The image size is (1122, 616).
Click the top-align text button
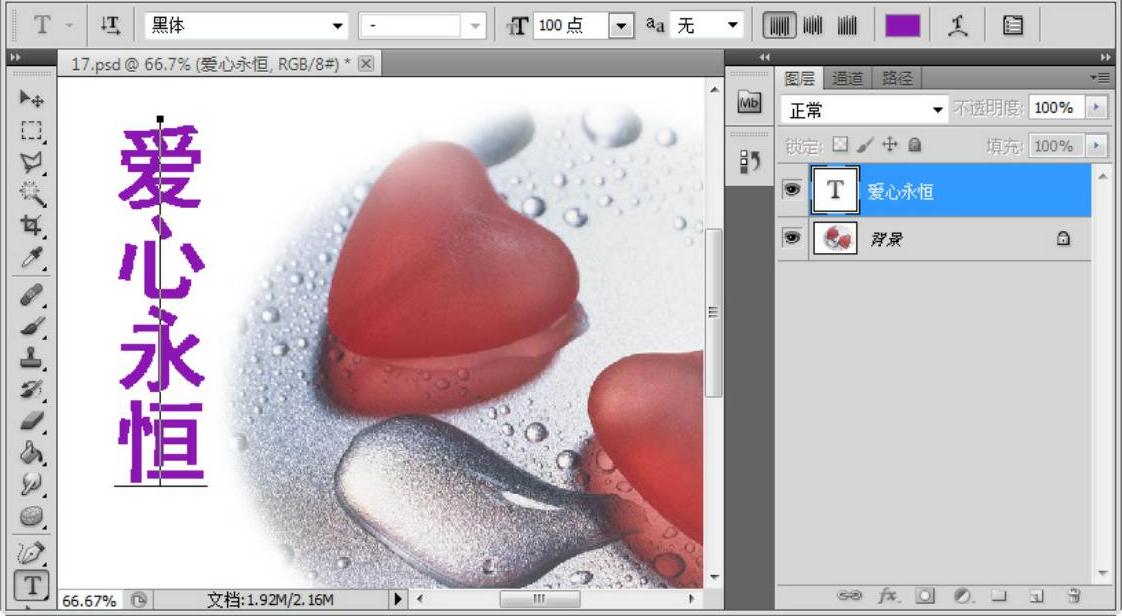click(x=779, y=25)
